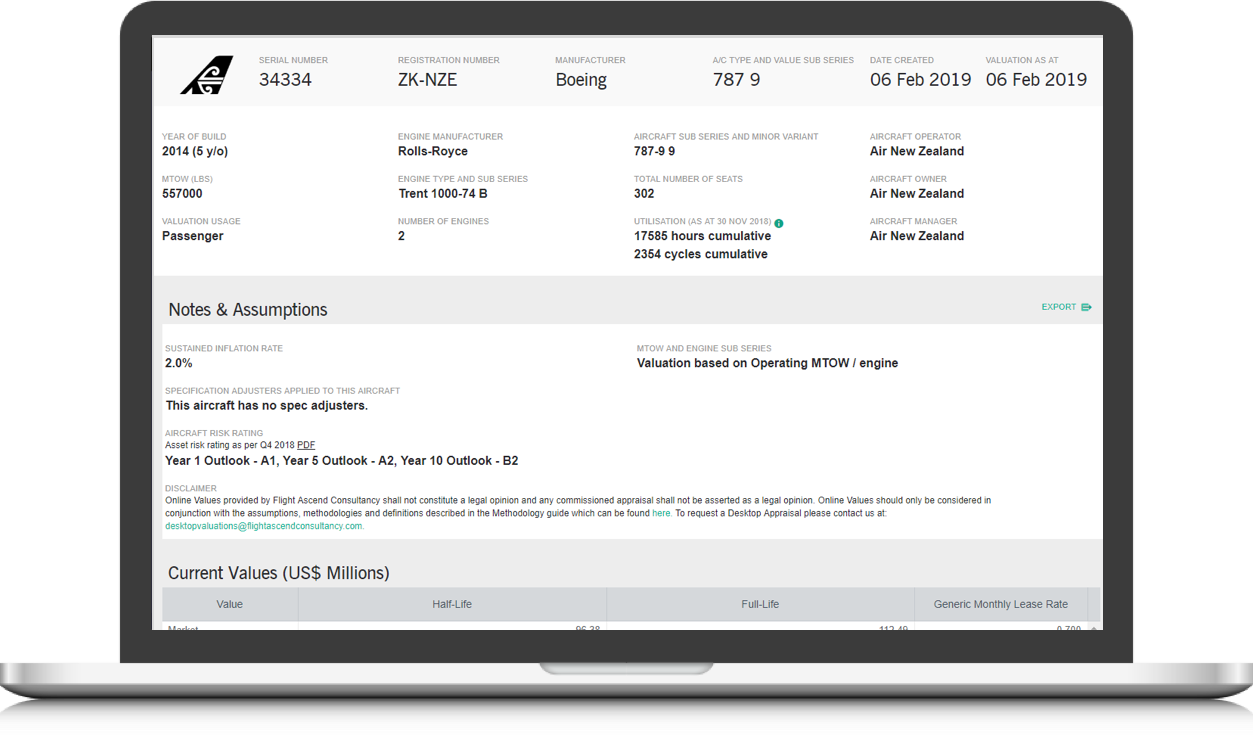Click the Valuation As At date value
The height and width of the screenshot is (735, 1253).
point(1036,80)
